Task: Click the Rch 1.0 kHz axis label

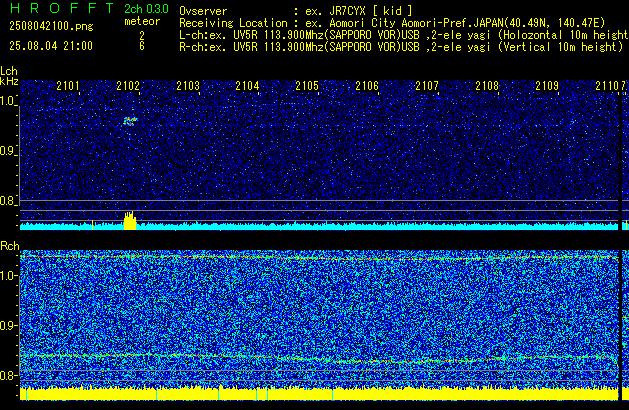Action: click(x=8, y=276)
